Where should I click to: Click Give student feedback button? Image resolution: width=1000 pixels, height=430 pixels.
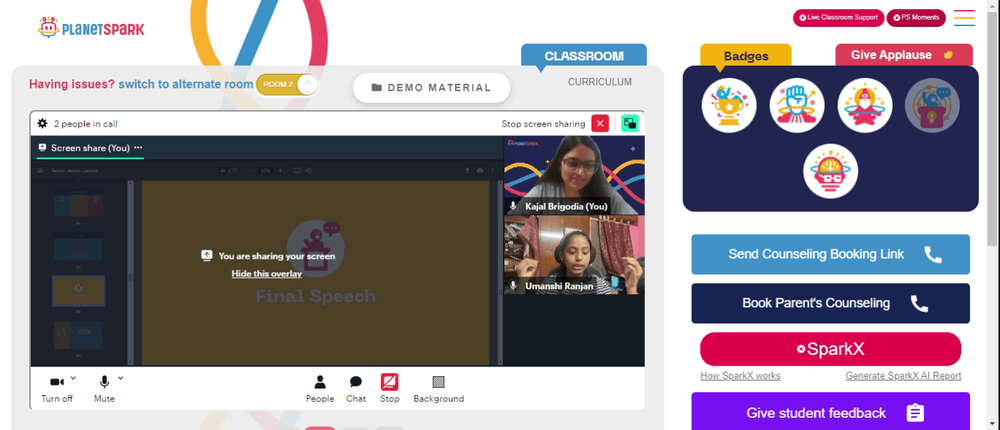pyautogui.click(x=830, y=413)
